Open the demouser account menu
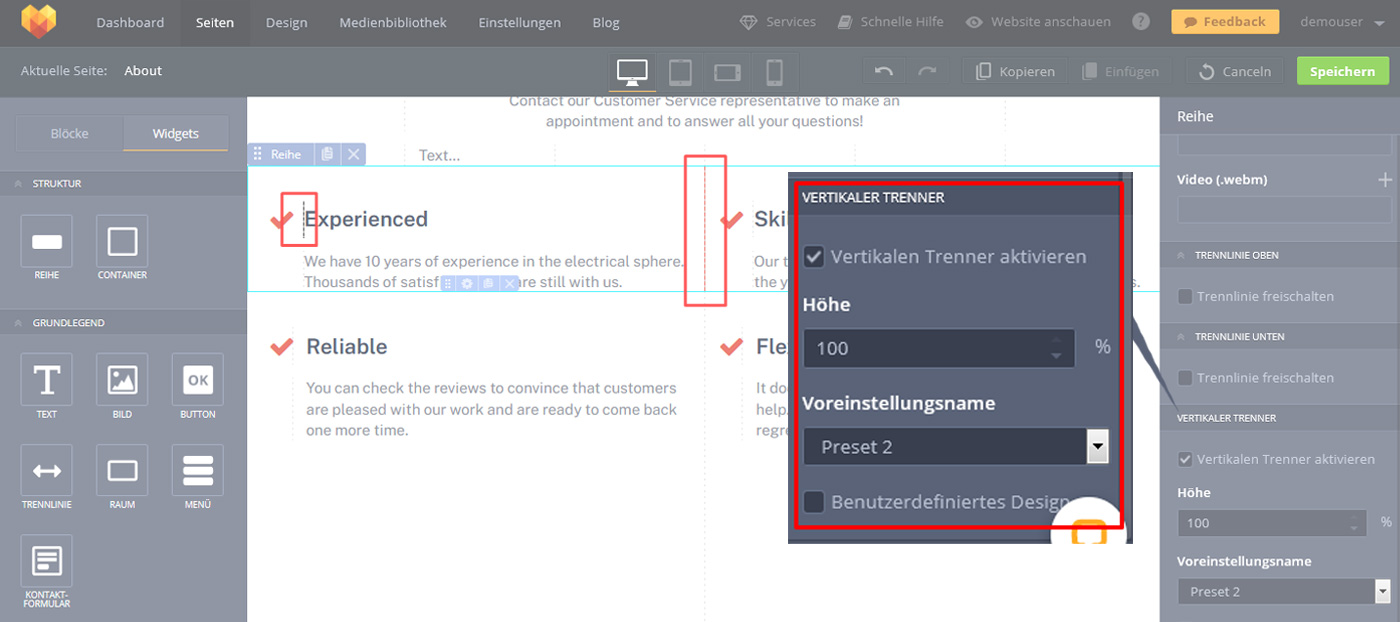The width and height of the screenshot is (1400, 622). click(1342, 22)
